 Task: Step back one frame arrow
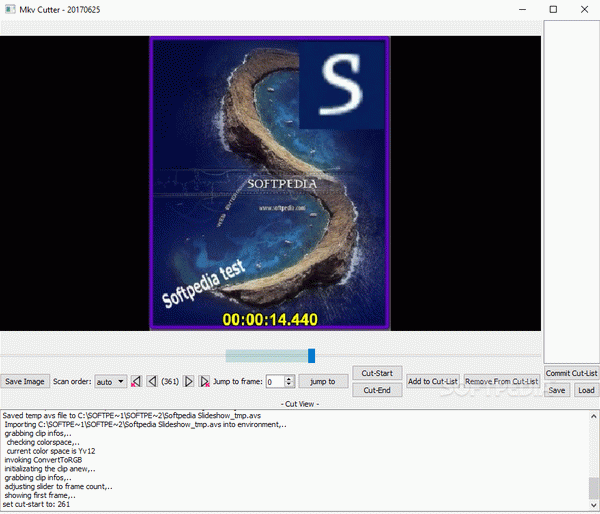[152, 381]
